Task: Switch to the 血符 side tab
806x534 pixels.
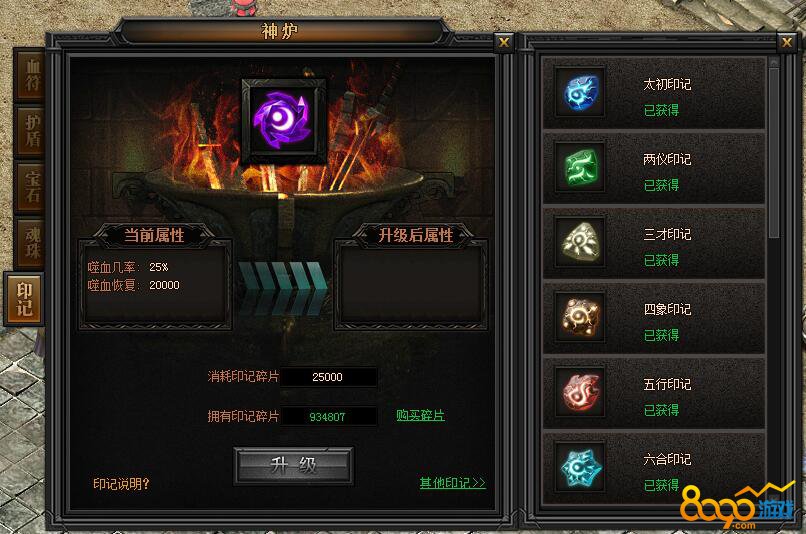Action: [x=31, y=75]
